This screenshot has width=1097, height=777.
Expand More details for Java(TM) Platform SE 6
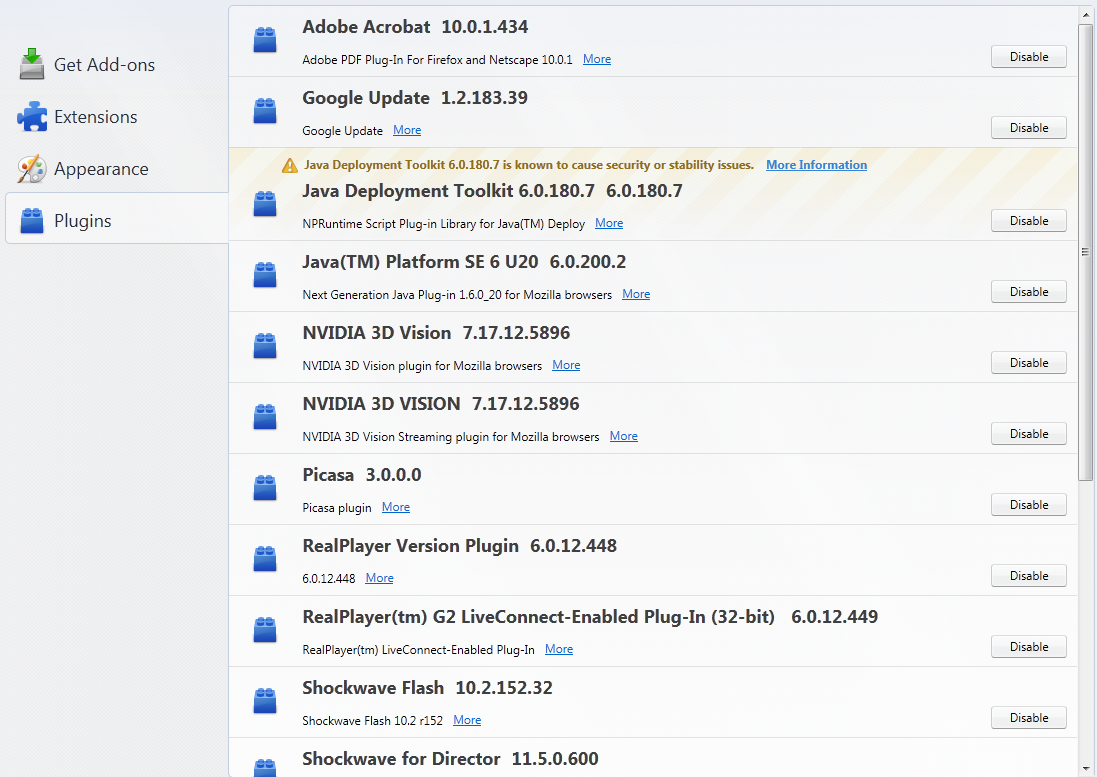[636, 294]
